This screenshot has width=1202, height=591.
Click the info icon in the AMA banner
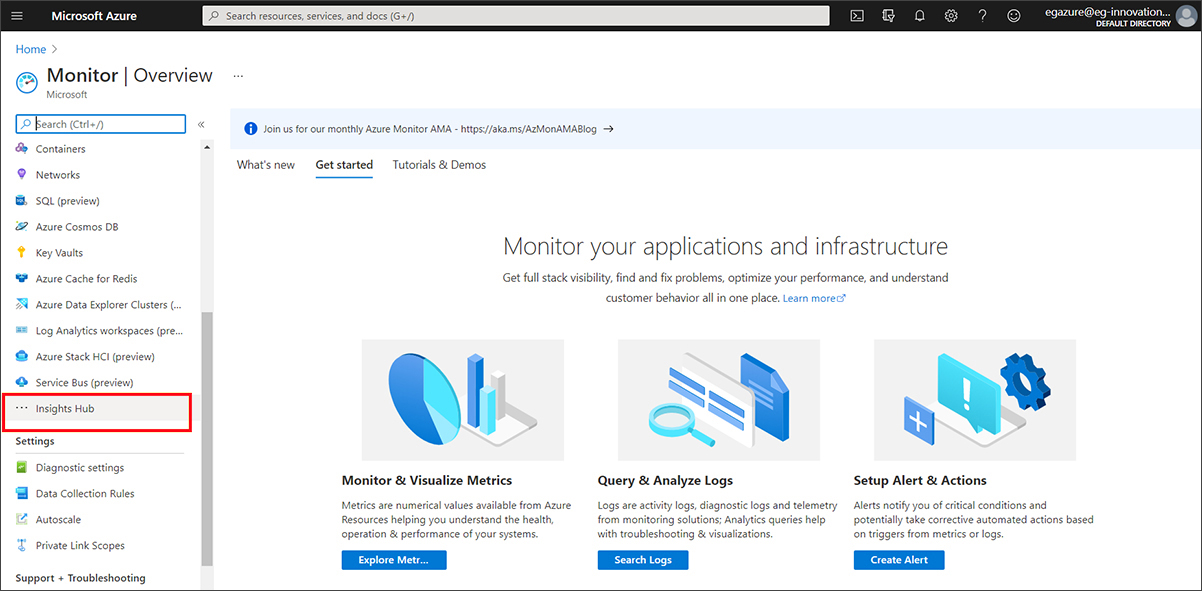pos(250,129)
